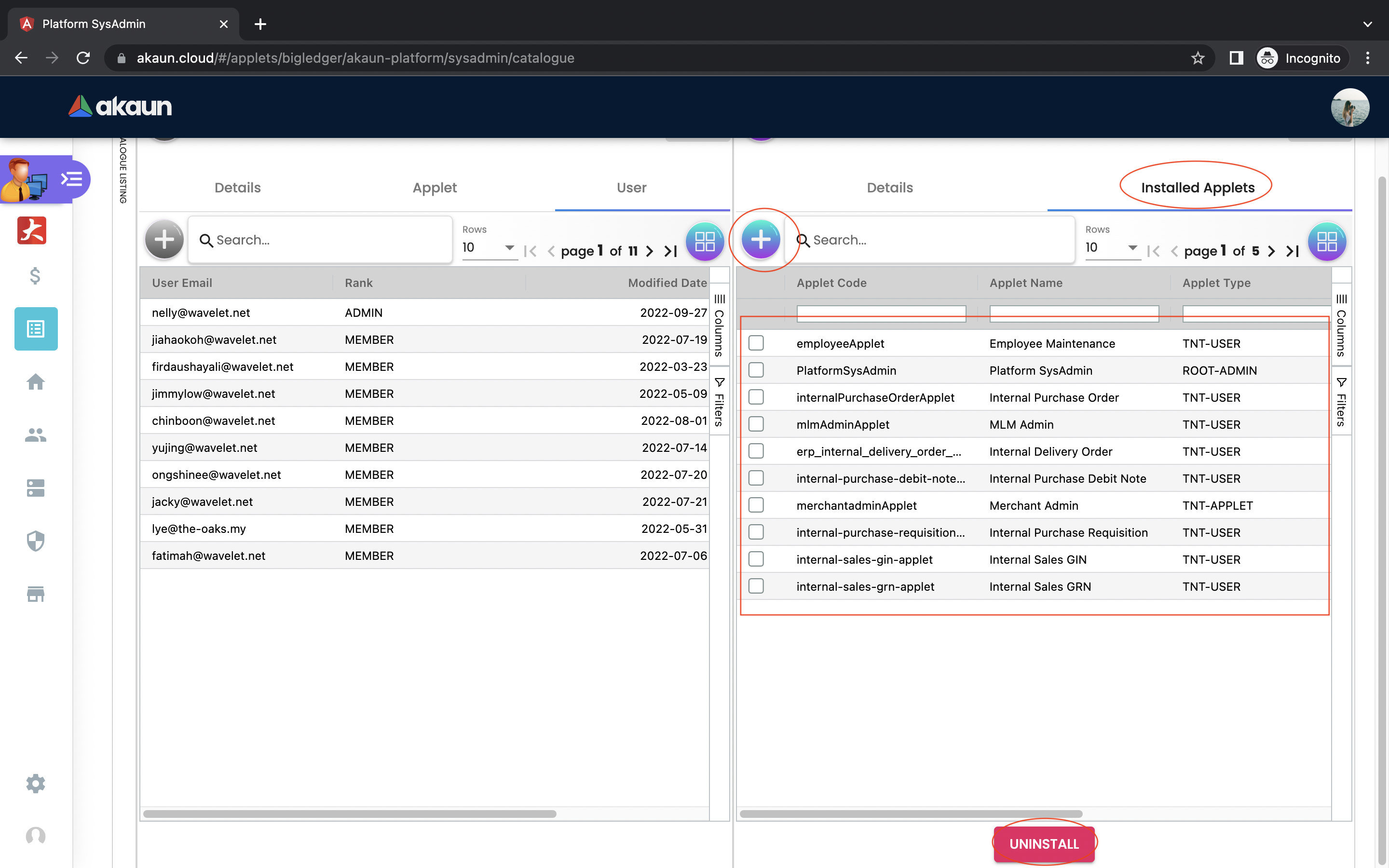Viewport: 1389px width, 868px height.
Task: Open the settings gear in the sidebar
Action: click(36, 784)
